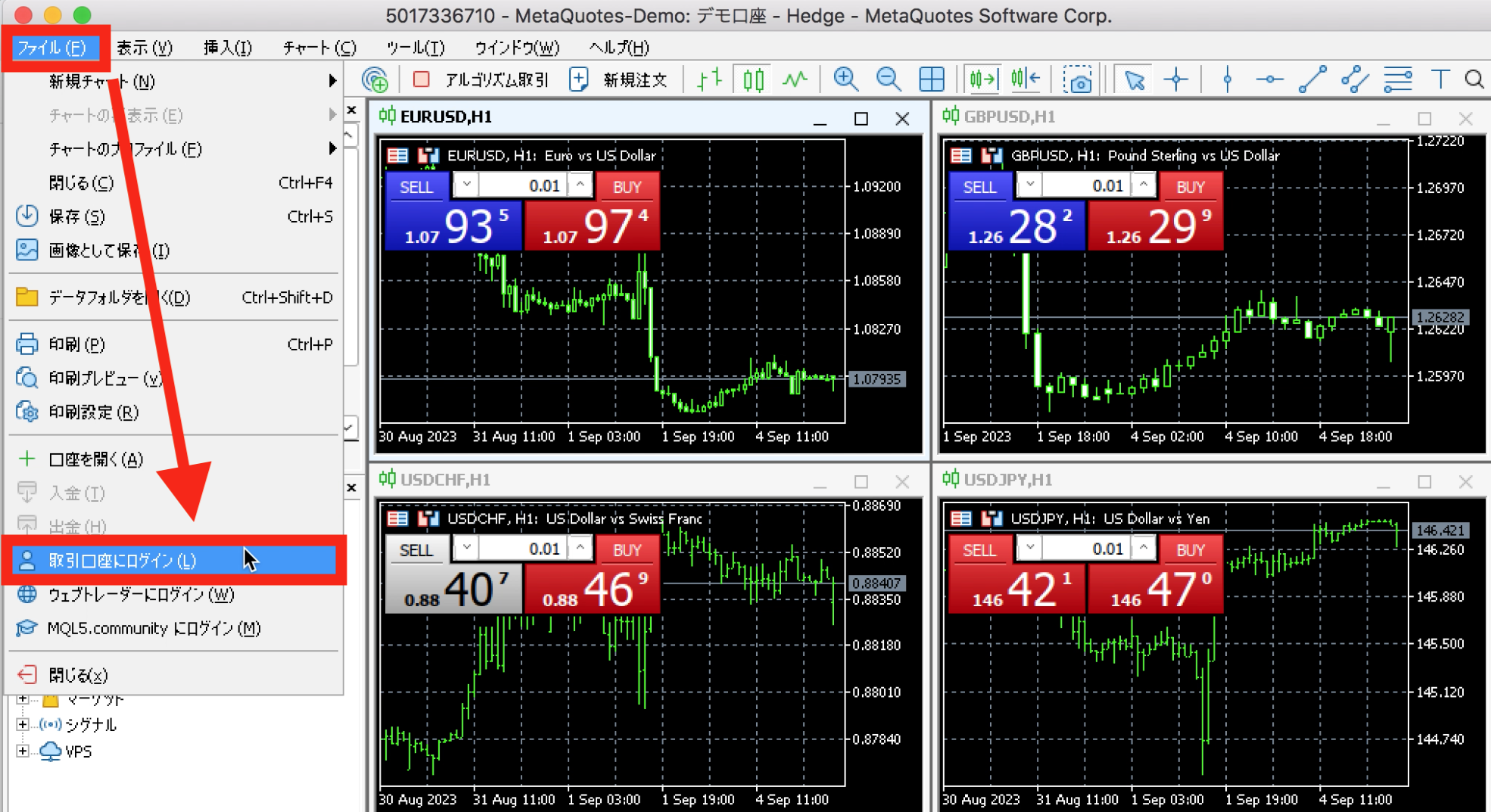This screenshot has height=812, width=1491.
Task: Open the ヘルプ(H) menu
Action: 619,48
